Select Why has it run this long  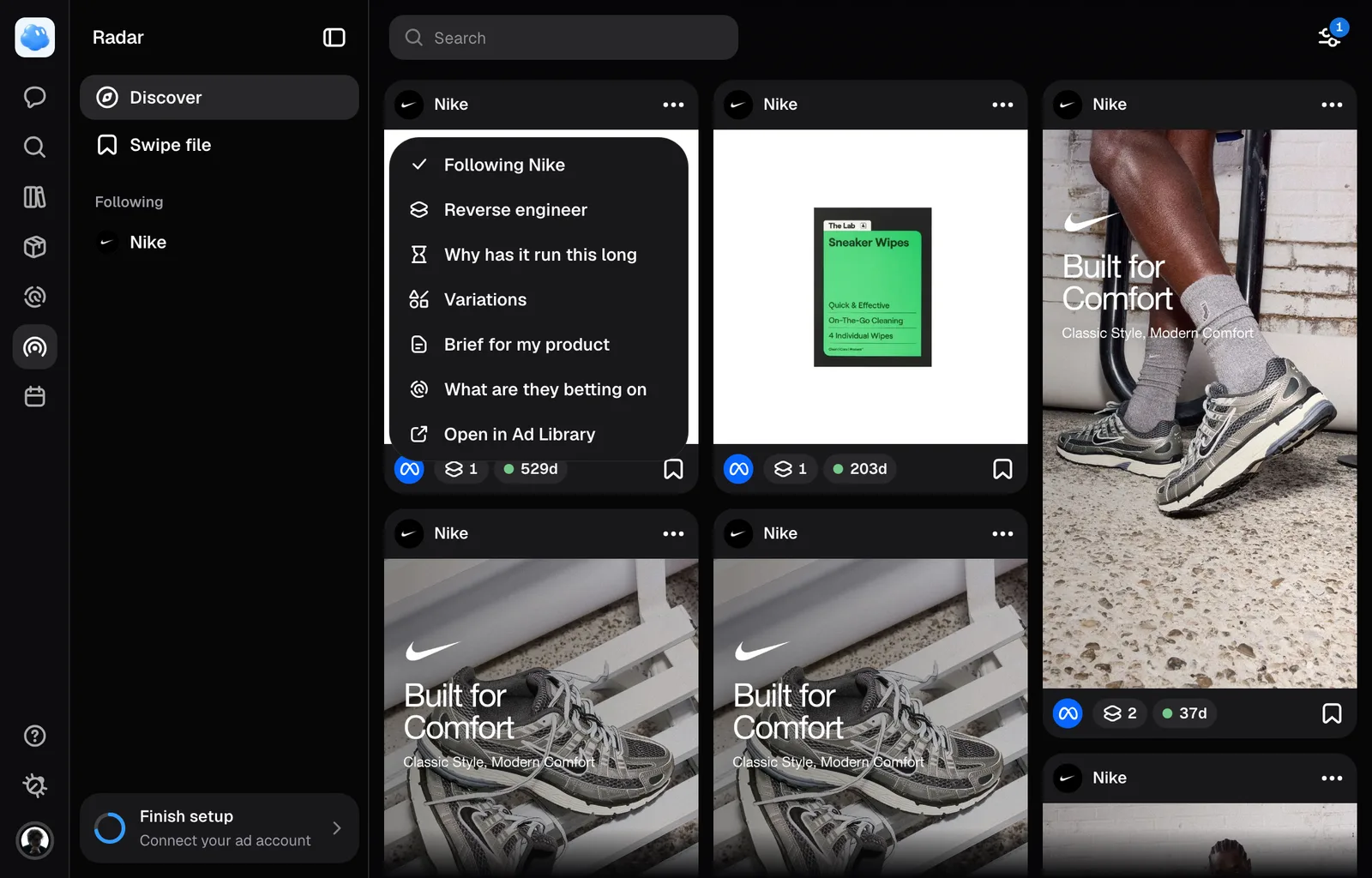(x=539, y=255)
